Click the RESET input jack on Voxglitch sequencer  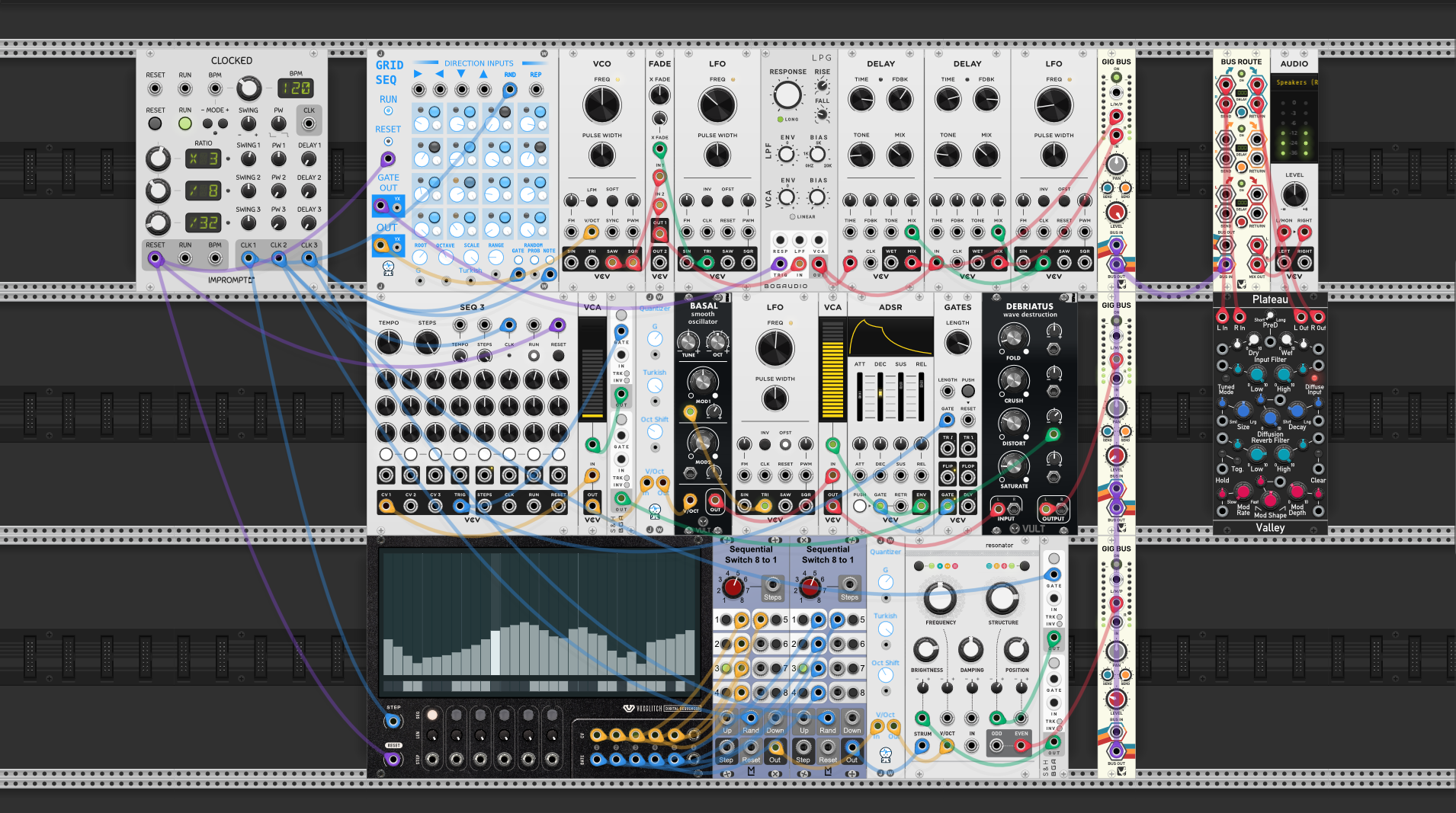click(x=393, y=759)
